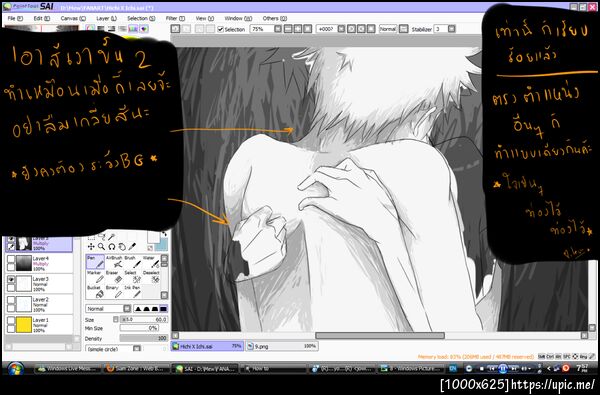Select the Brush tool
600x395 pixels.
[132, 262]
